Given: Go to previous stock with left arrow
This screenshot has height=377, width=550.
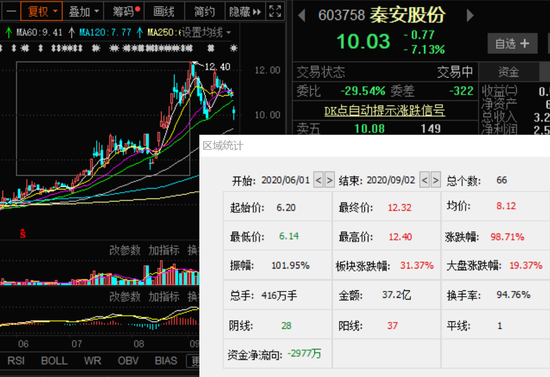Looking at the screenshot, I should (301, 15).
